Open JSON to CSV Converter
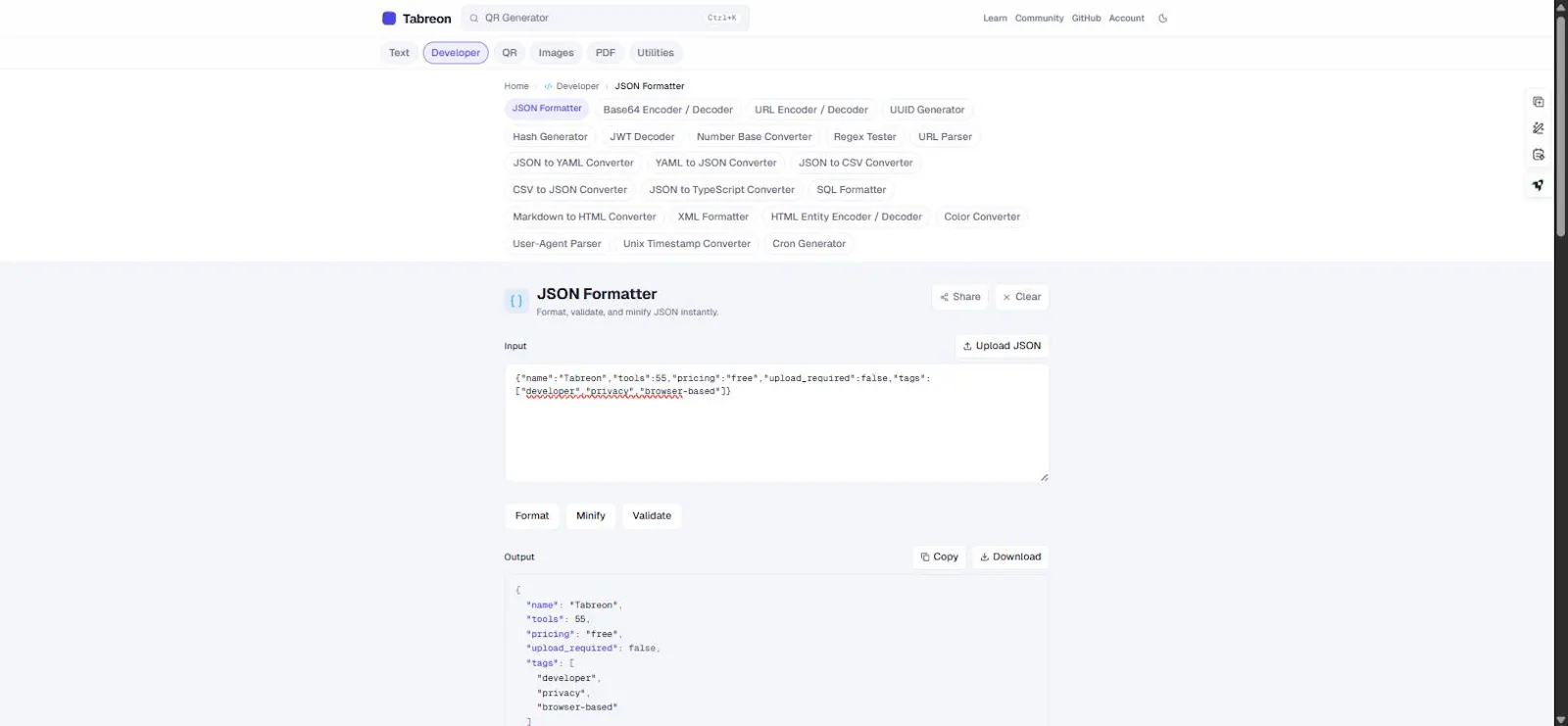This screenshot has width=1568, height=726. pos(856,164)
